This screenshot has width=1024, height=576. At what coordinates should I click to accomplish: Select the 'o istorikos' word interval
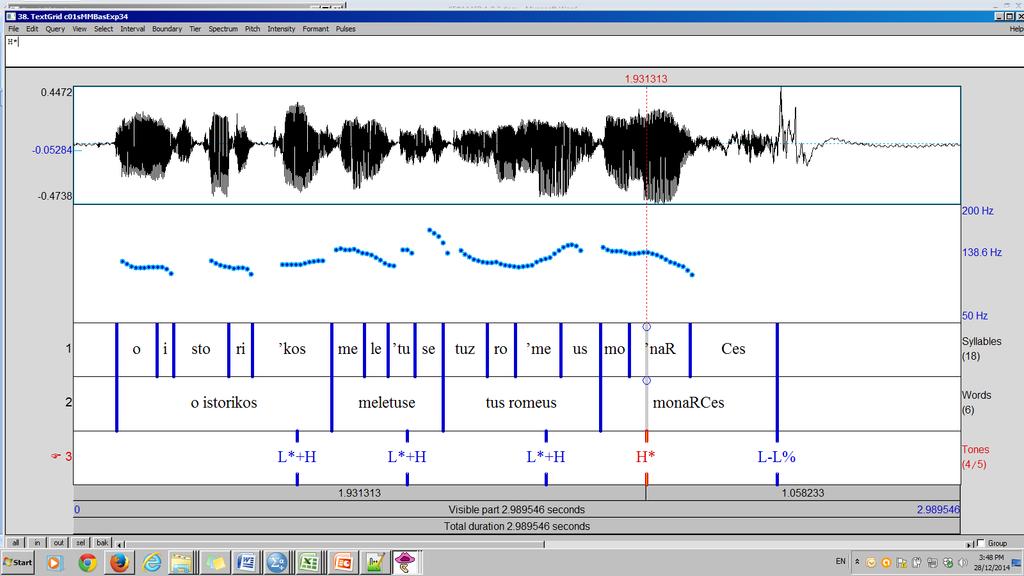pyautogui.click(x=224, y=403)
